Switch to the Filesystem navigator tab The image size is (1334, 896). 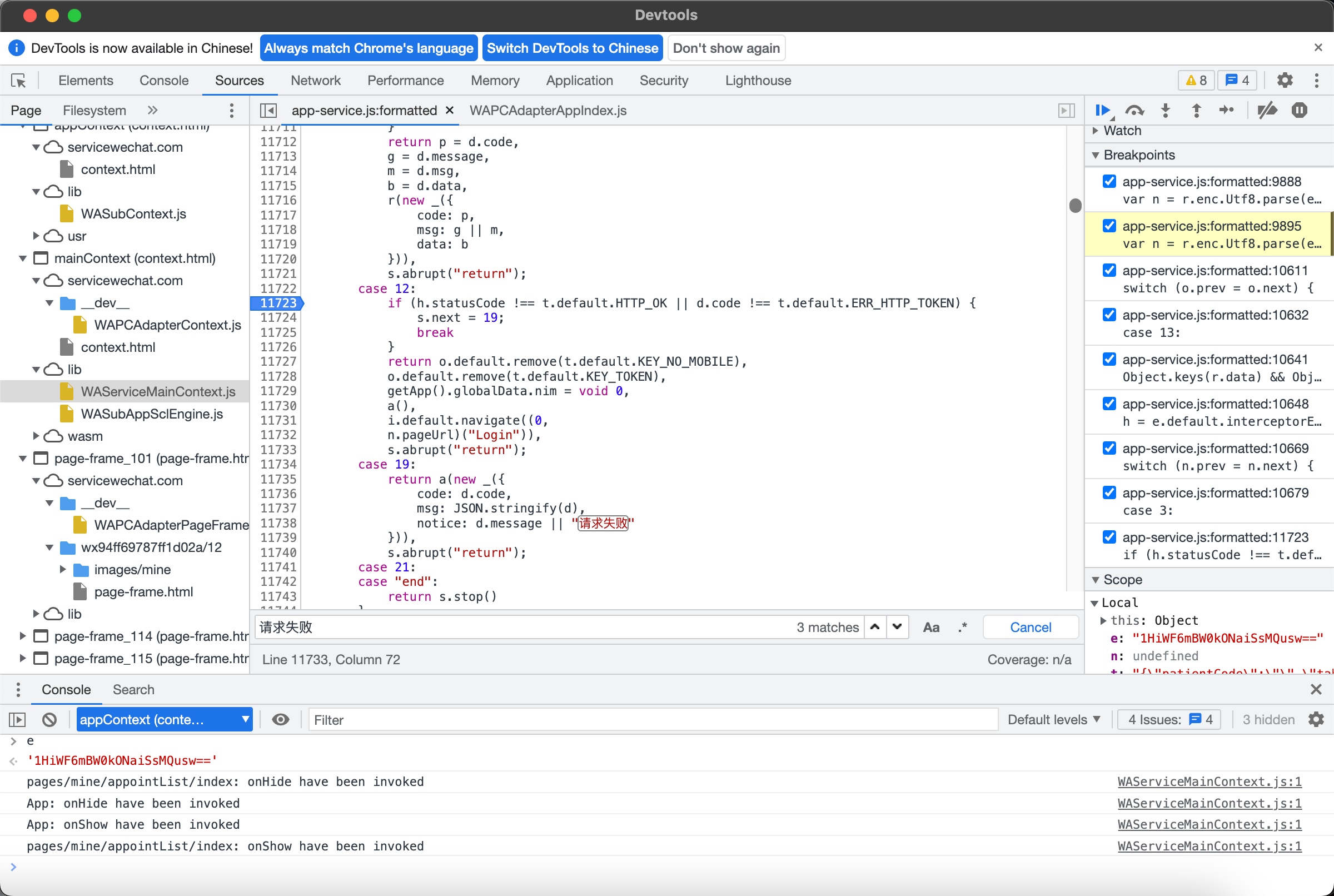[x=94, y=110]
